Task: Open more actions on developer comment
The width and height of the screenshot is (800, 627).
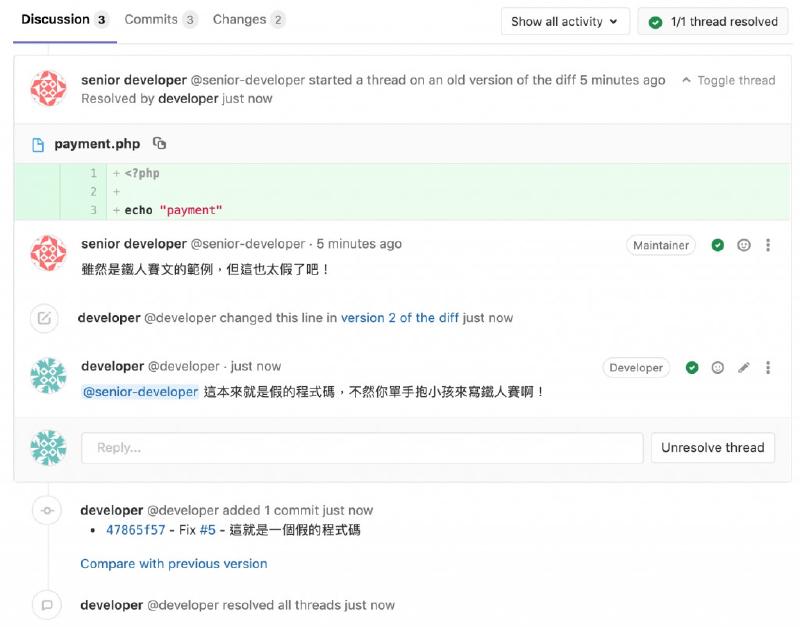Action: pos(768,368)
